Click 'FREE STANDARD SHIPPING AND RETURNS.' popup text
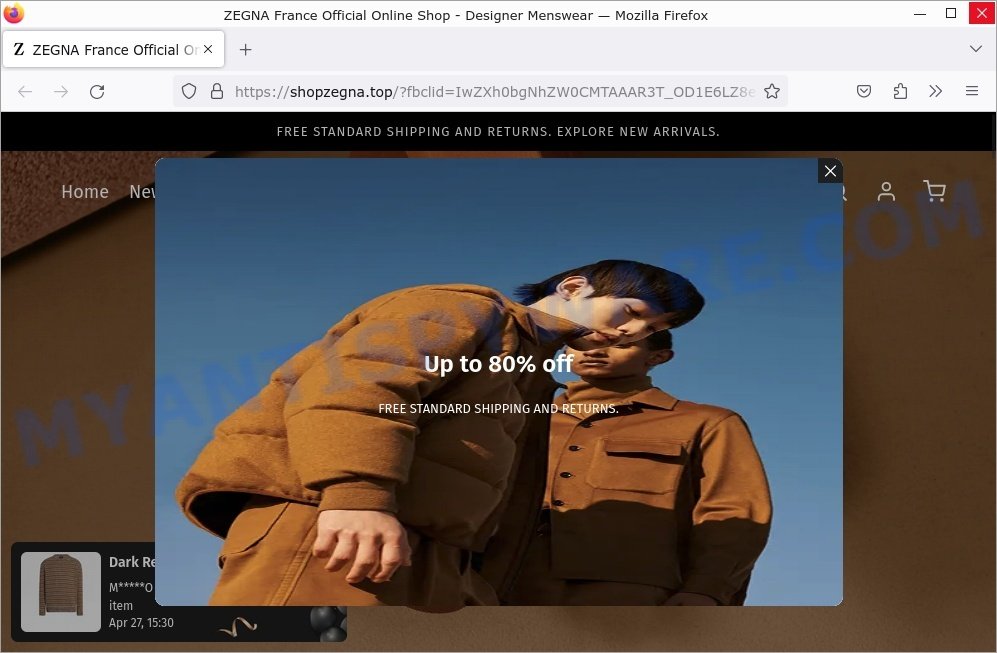Screen dimensions: 997x653 498,408
